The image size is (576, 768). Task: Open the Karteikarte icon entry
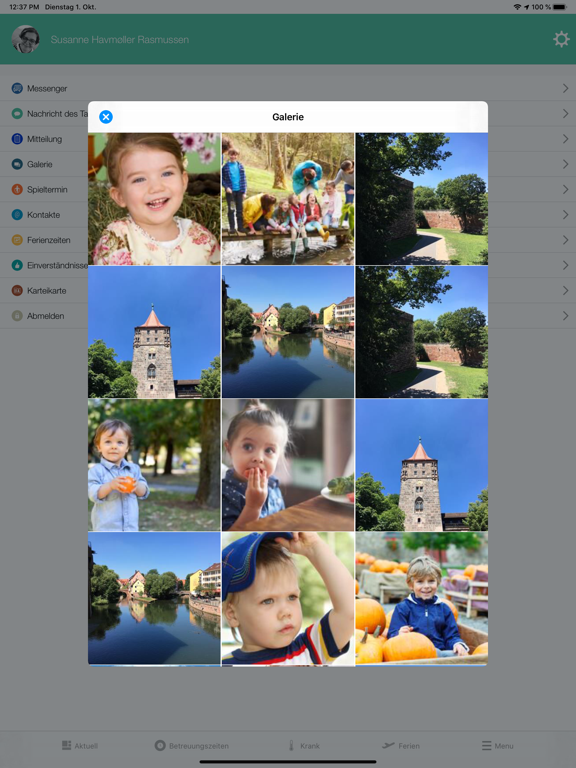[17, 290]
